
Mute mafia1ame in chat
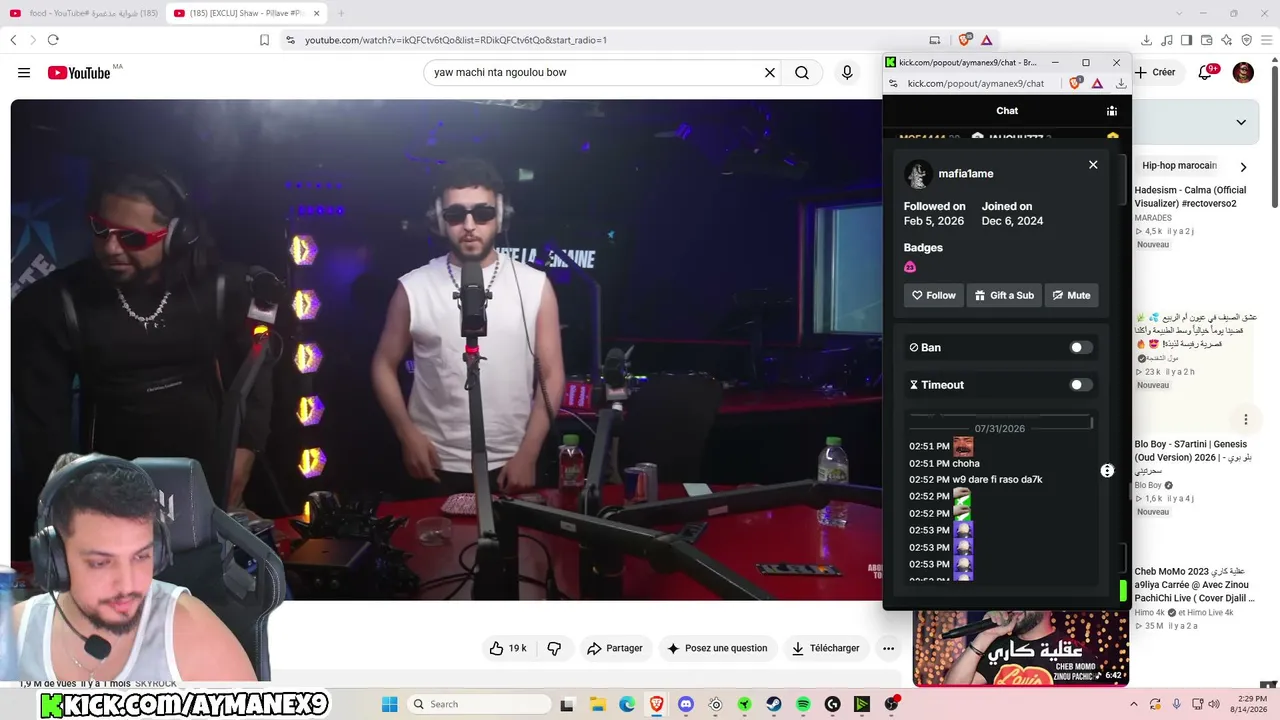point(1071,295)
